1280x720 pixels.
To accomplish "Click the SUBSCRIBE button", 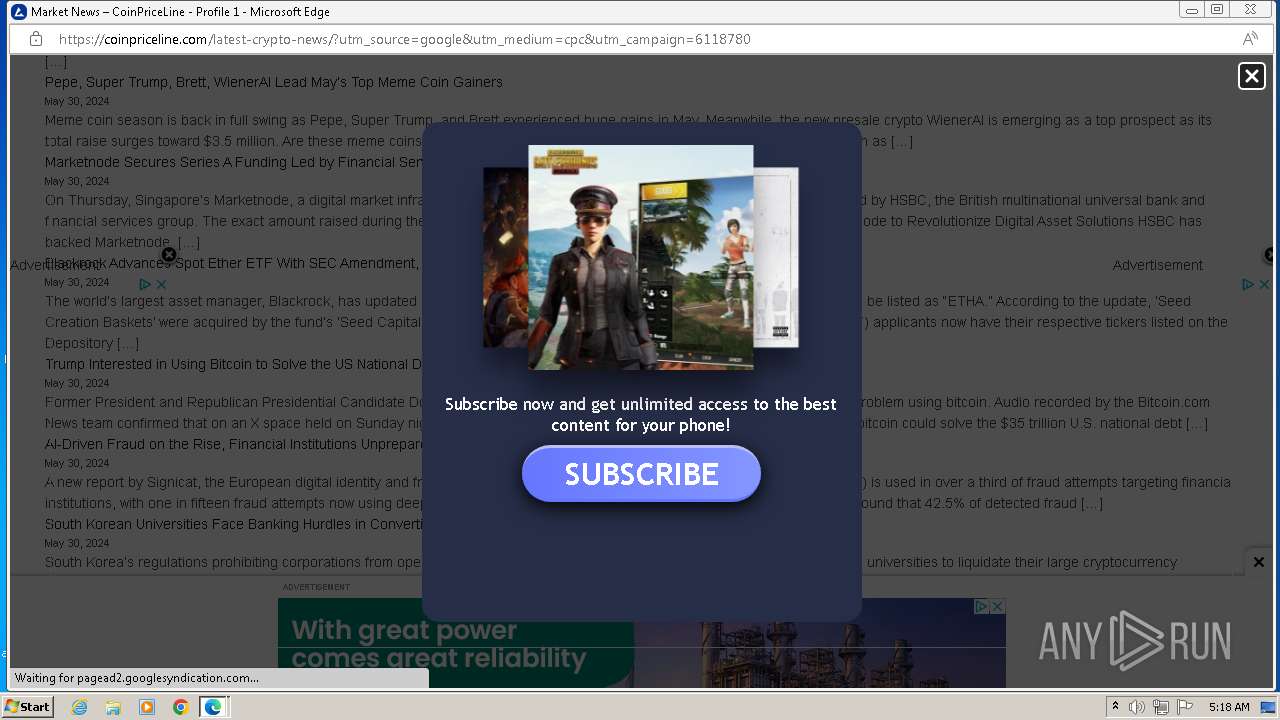I will [641, 474].
